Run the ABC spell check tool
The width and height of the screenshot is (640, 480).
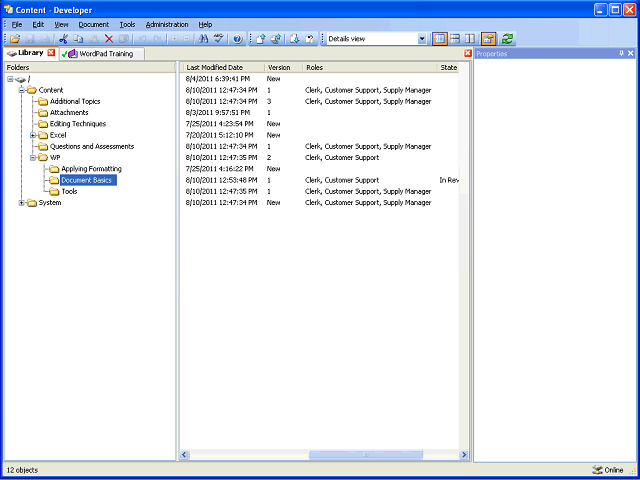pos(219,39)
